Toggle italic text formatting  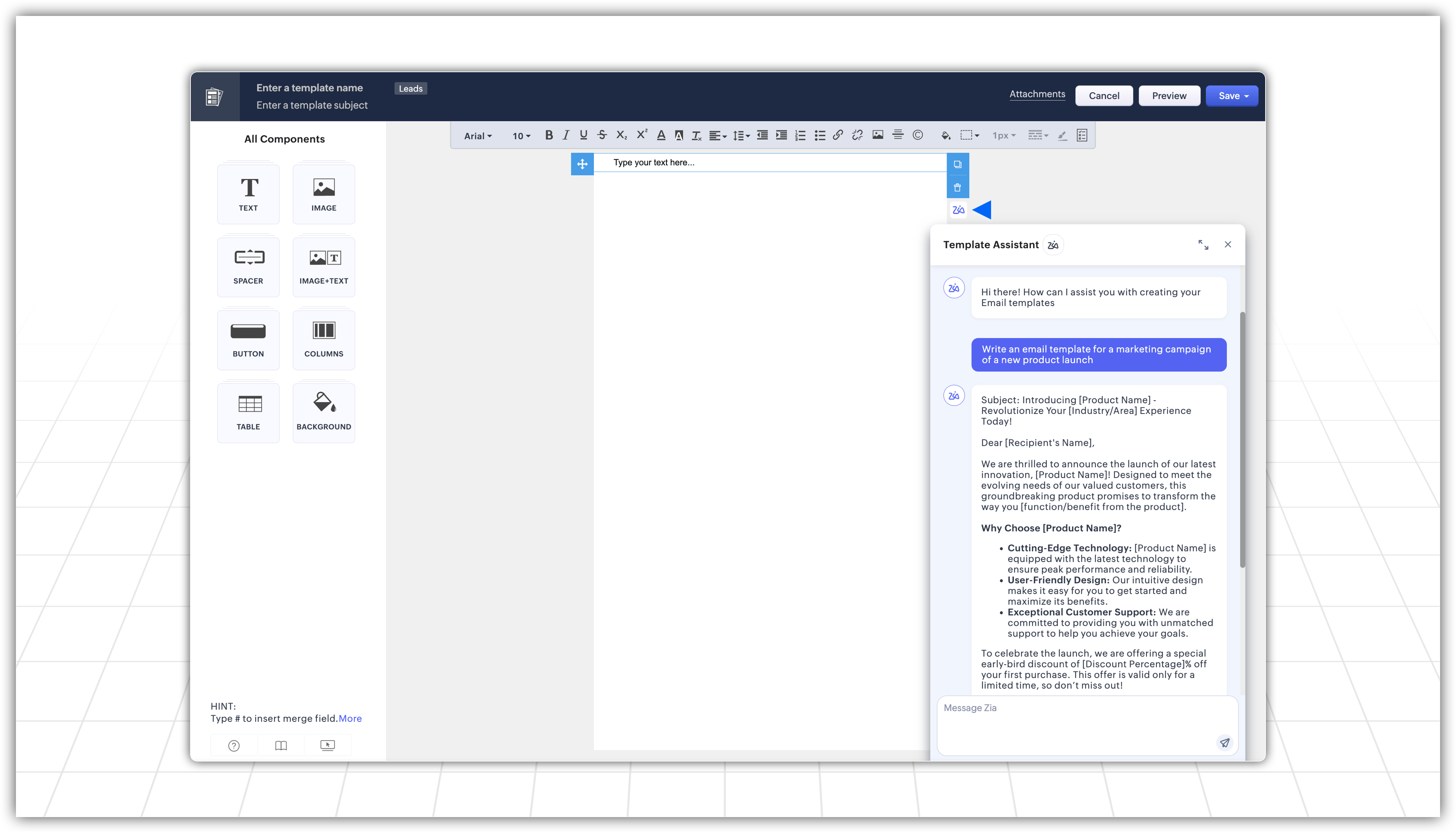(x=565, y=136)
